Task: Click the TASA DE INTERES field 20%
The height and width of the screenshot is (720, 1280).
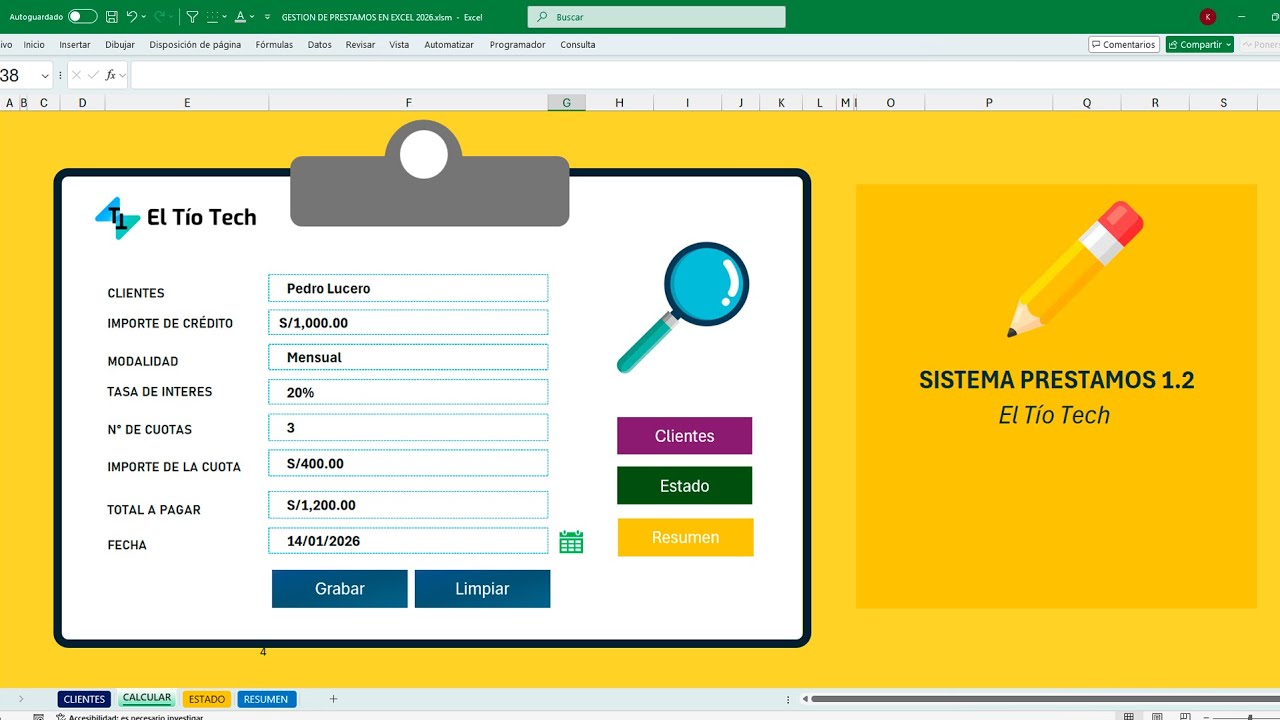Action: 408,392
